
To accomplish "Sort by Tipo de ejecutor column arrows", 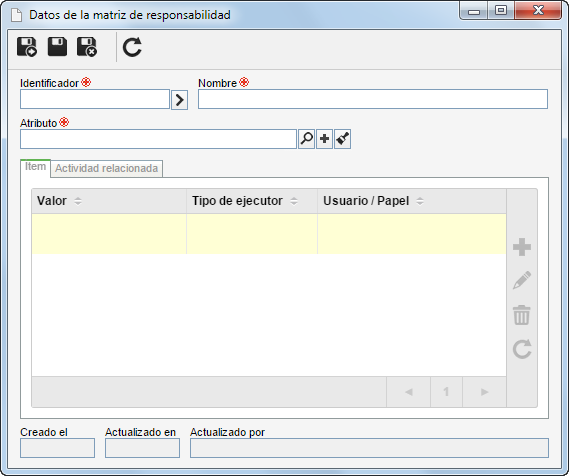I will tap(294, 201).
